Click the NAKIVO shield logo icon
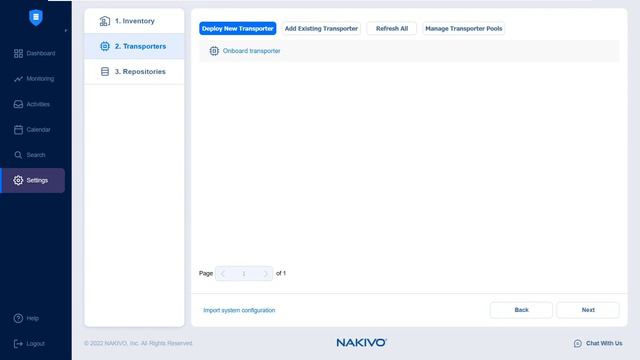This screenshot has height=360, width=640. tap(36, 17)
